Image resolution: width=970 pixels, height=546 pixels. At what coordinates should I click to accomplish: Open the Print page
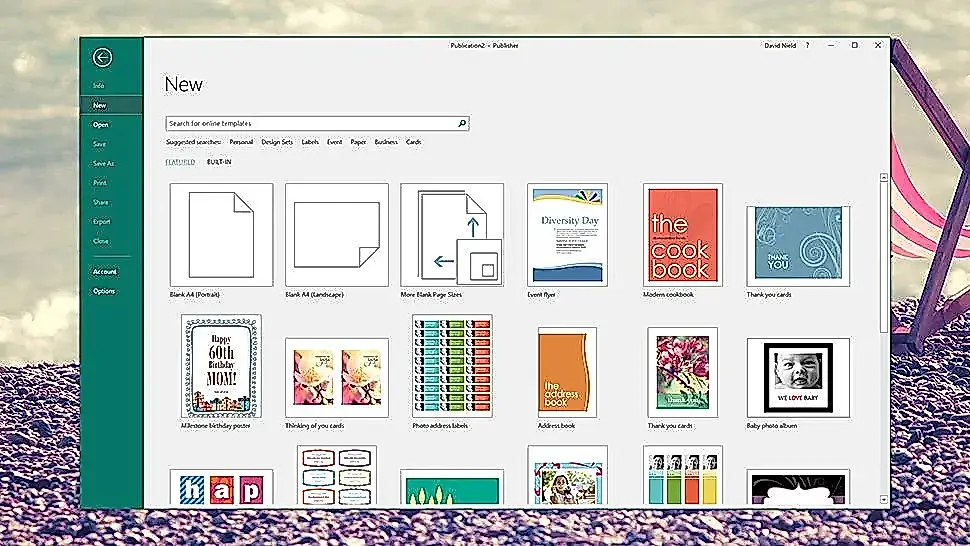point(100,183)
